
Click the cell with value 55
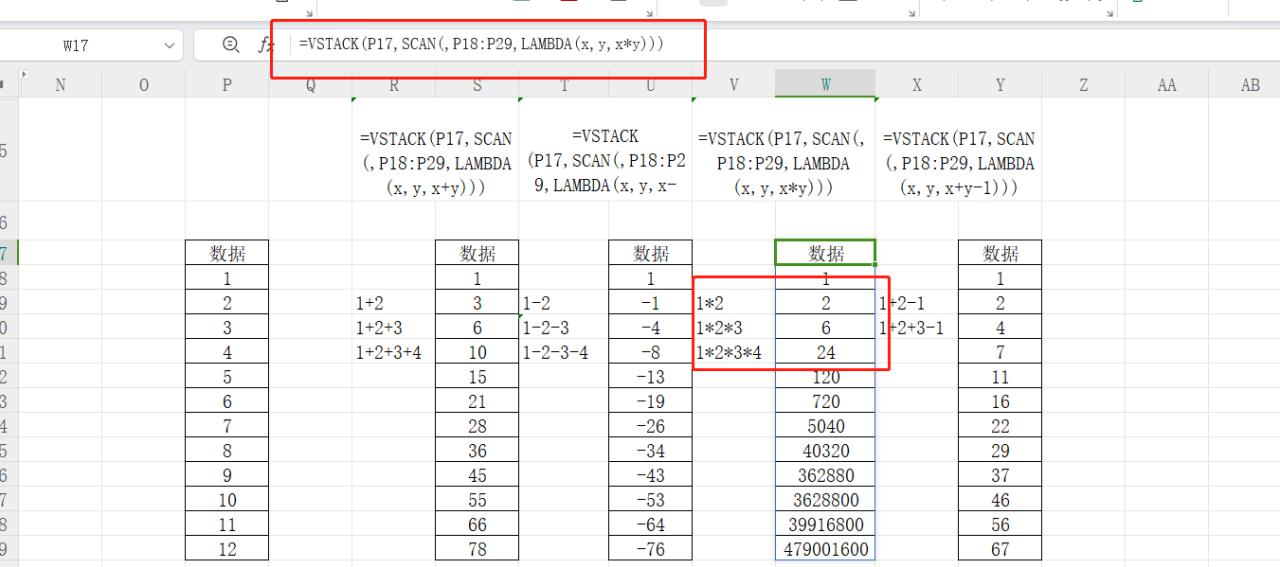477,500
